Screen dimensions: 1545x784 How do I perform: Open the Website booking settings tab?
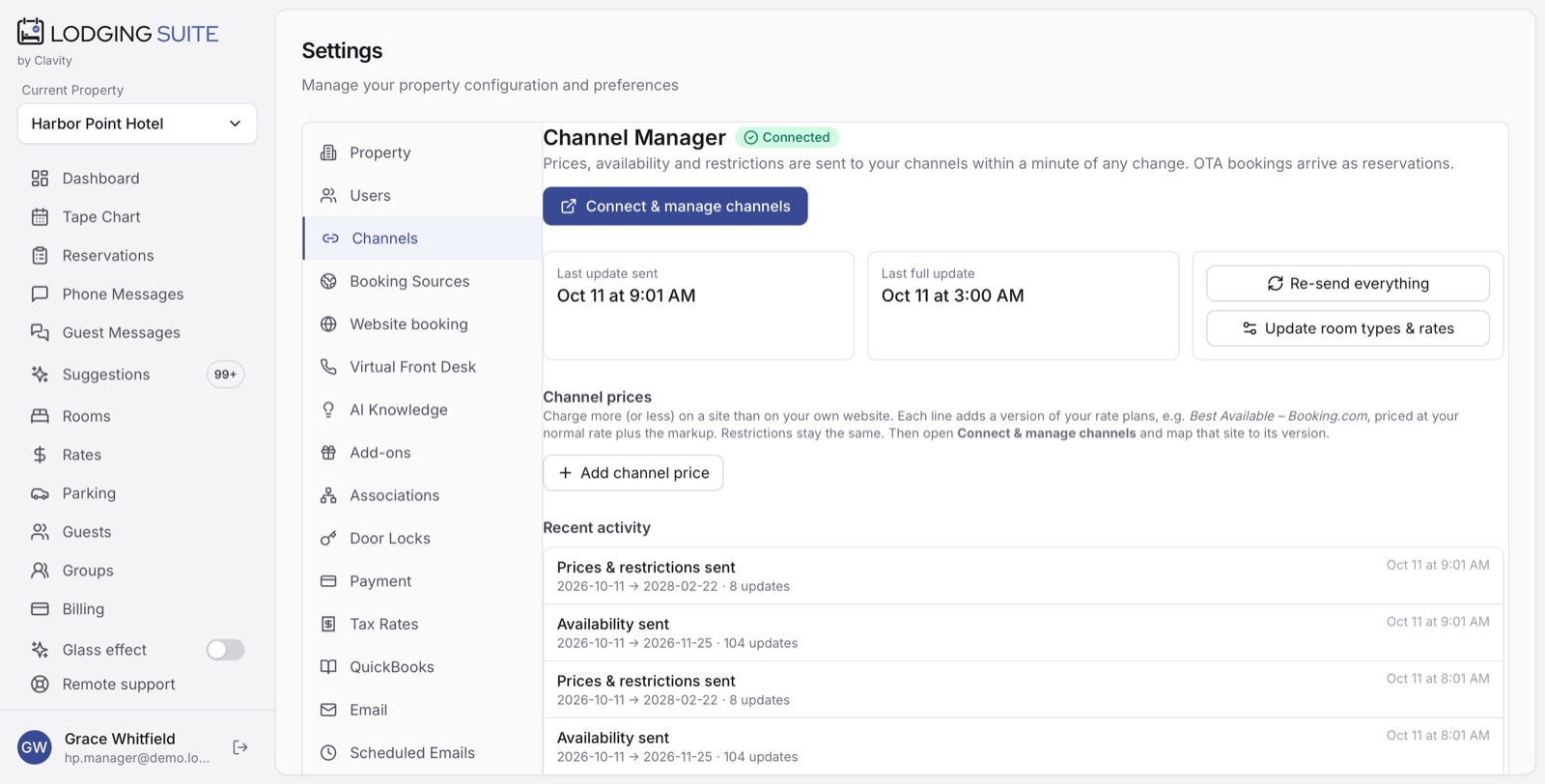pos(423,324)
